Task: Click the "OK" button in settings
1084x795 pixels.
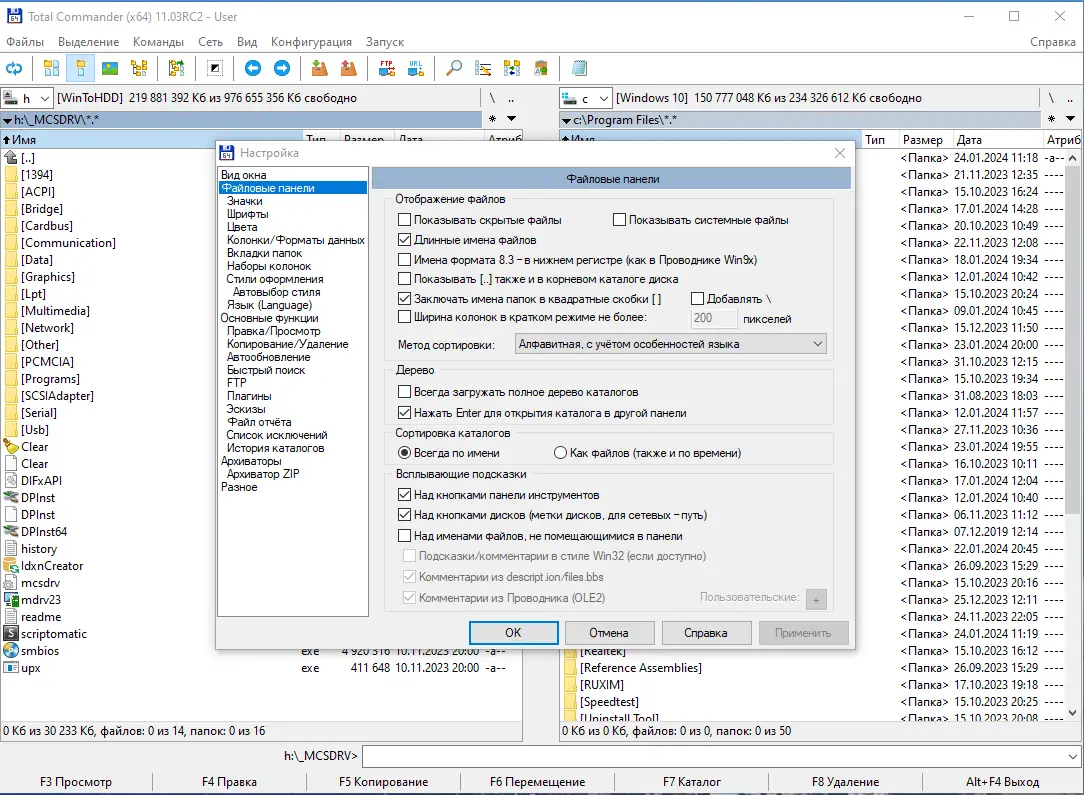Action: 513,633
